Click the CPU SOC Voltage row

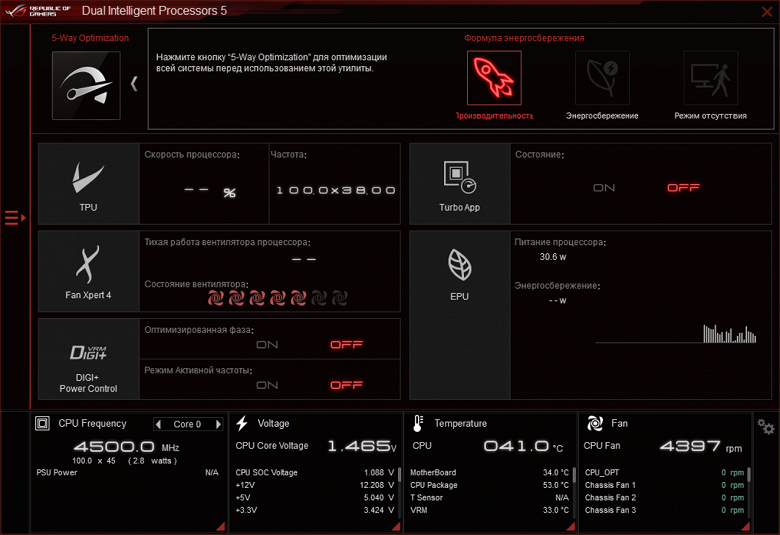314,472
